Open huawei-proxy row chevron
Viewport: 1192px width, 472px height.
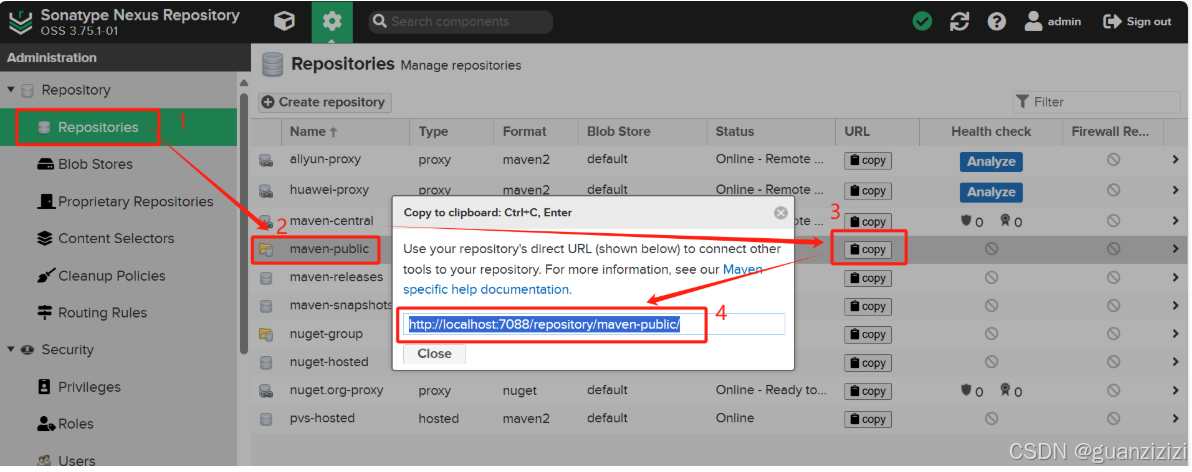pos(1175,189)
